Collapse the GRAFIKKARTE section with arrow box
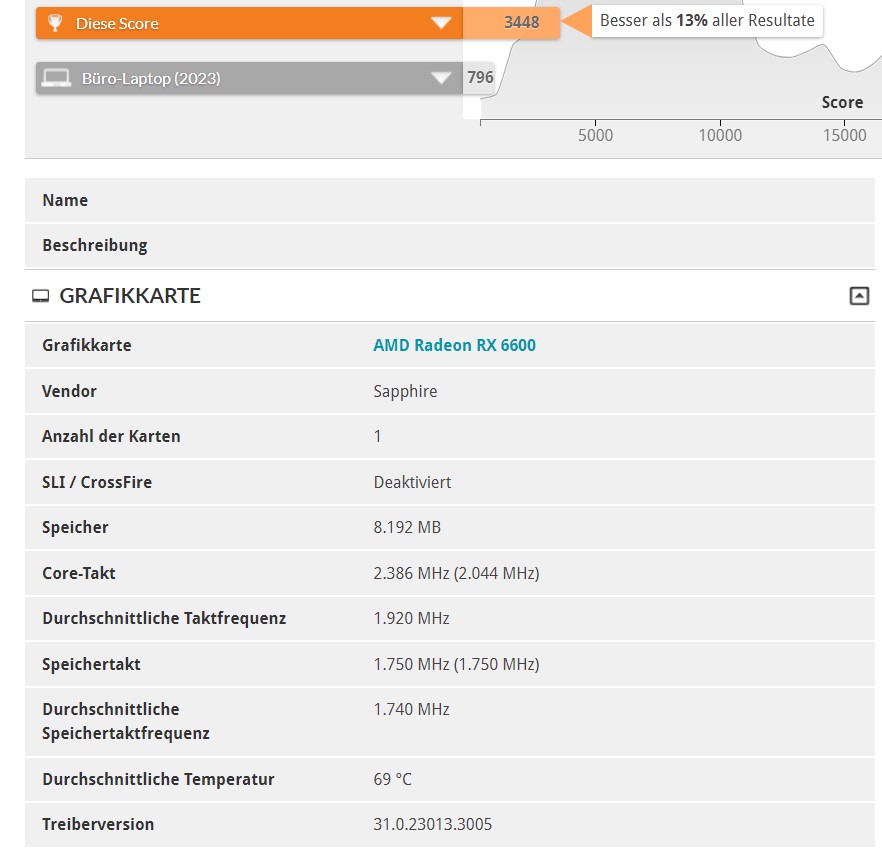882x849 pixels. coord(859,296)
